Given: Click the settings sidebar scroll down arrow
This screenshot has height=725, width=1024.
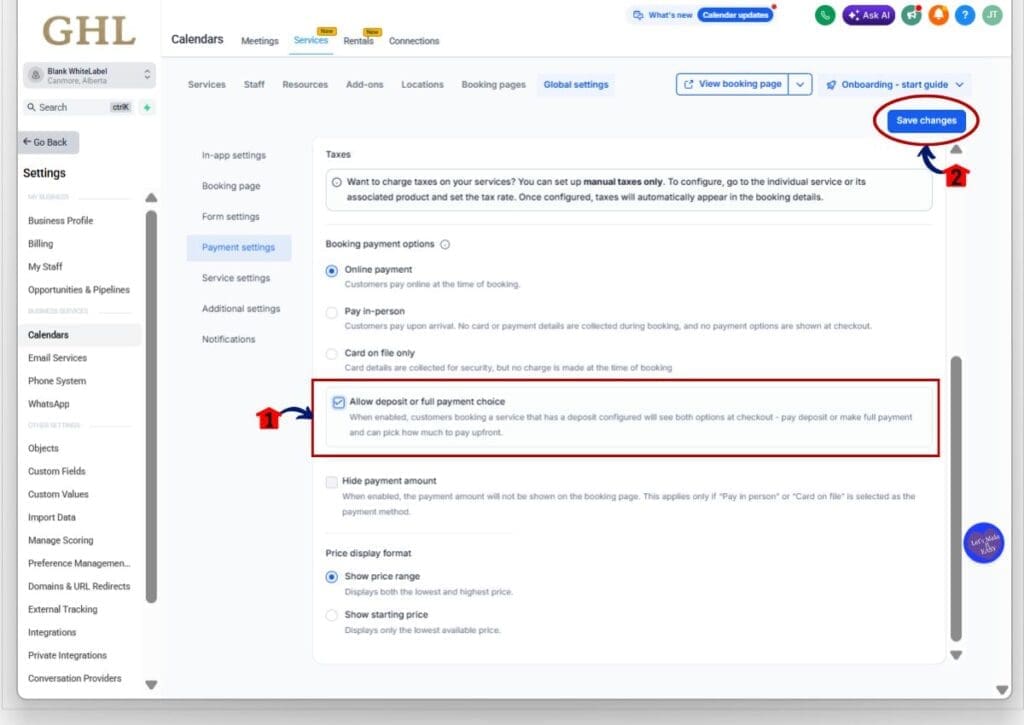Looking at the screenshot, I should 151,685.
